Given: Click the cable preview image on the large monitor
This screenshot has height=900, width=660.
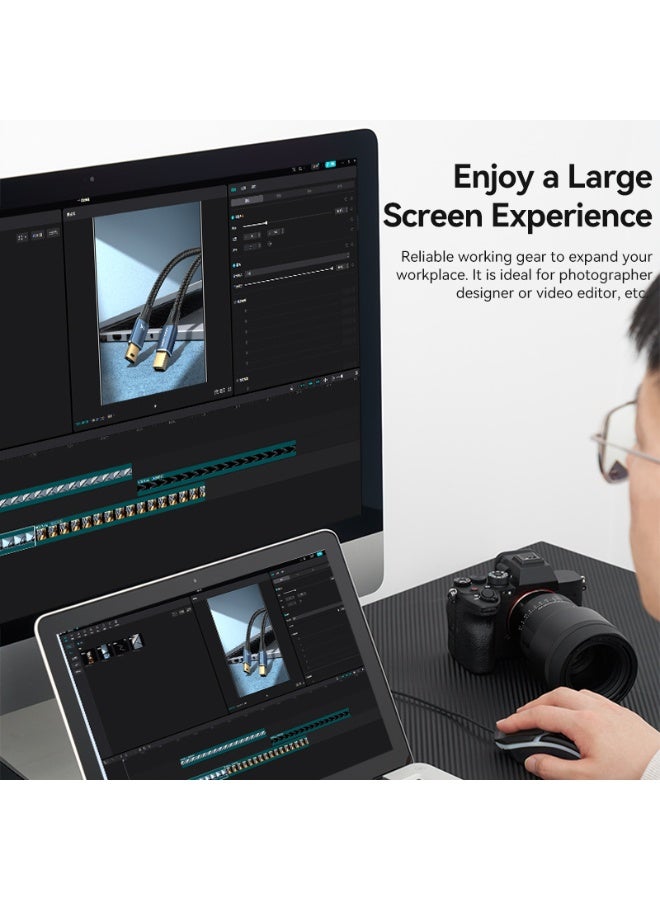Looking at the screenshot, I should point(150,302).
